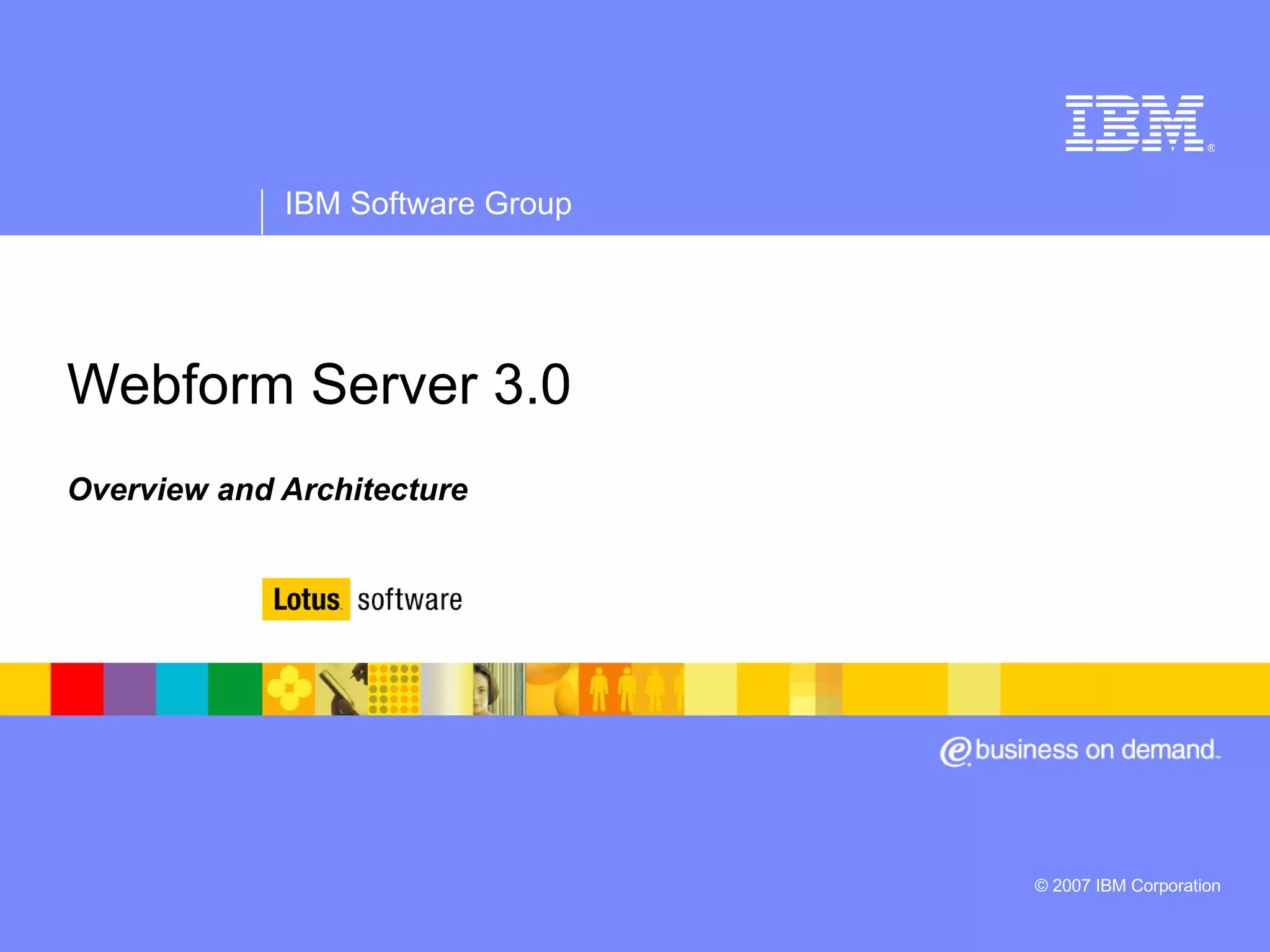1270x952 pixels.
Task: Click the e-business @ symbol icon
Action: pos(954,752)
